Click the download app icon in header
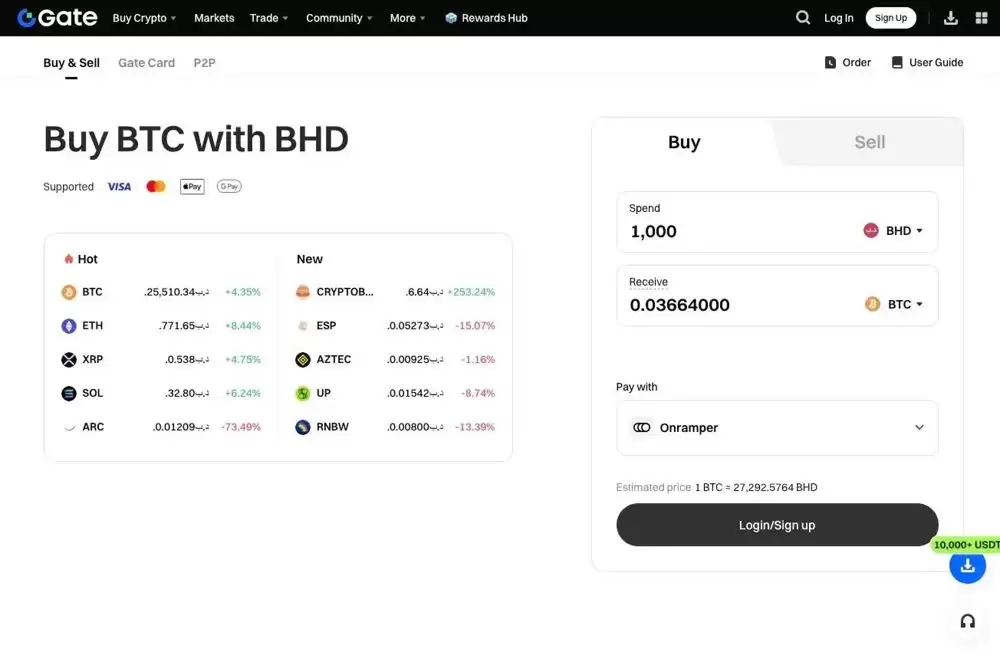Screen dimensions: 1000x660 point(950,18)
